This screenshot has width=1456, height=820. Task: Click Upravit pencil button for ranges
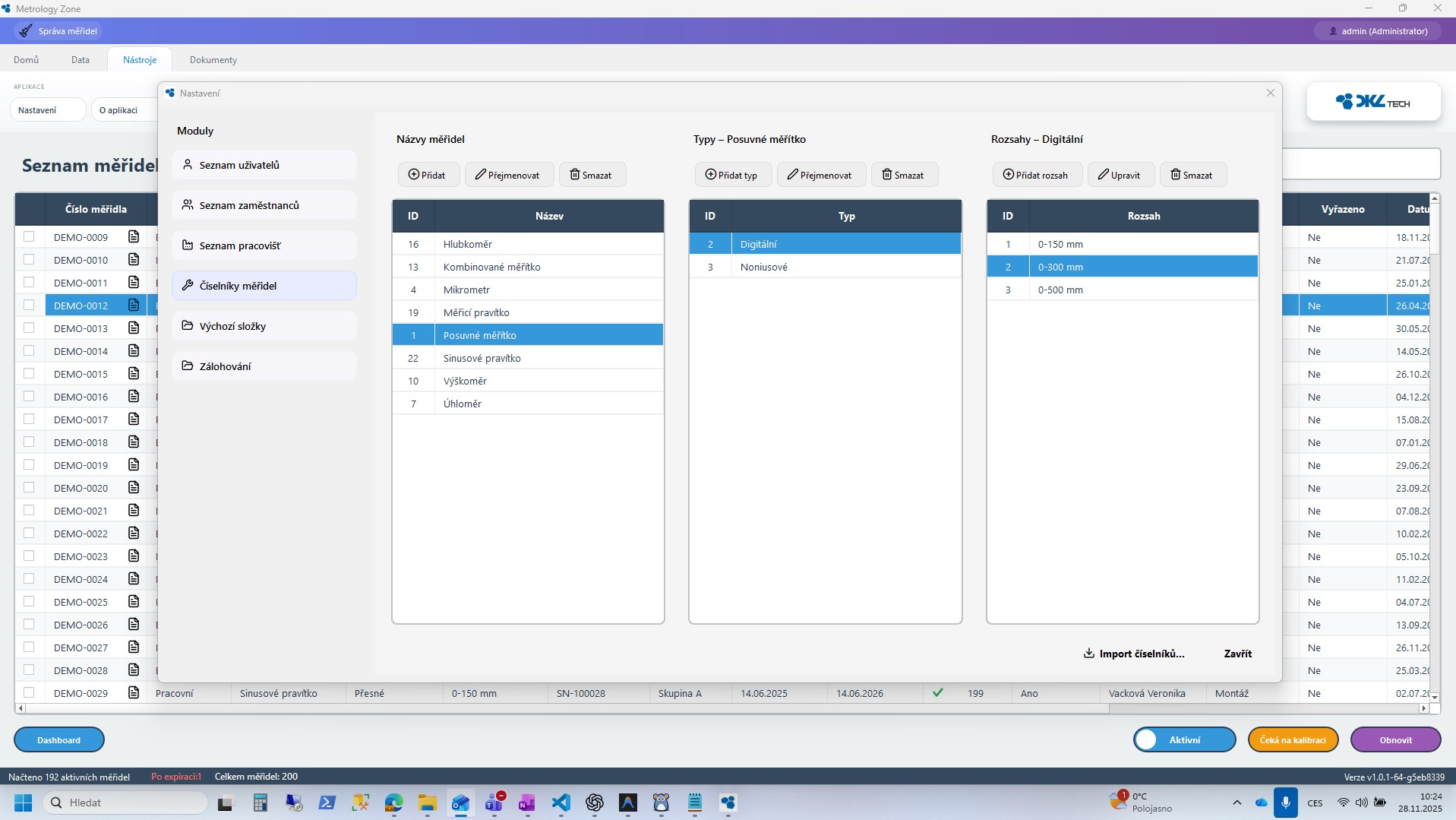click(1120, 175)
